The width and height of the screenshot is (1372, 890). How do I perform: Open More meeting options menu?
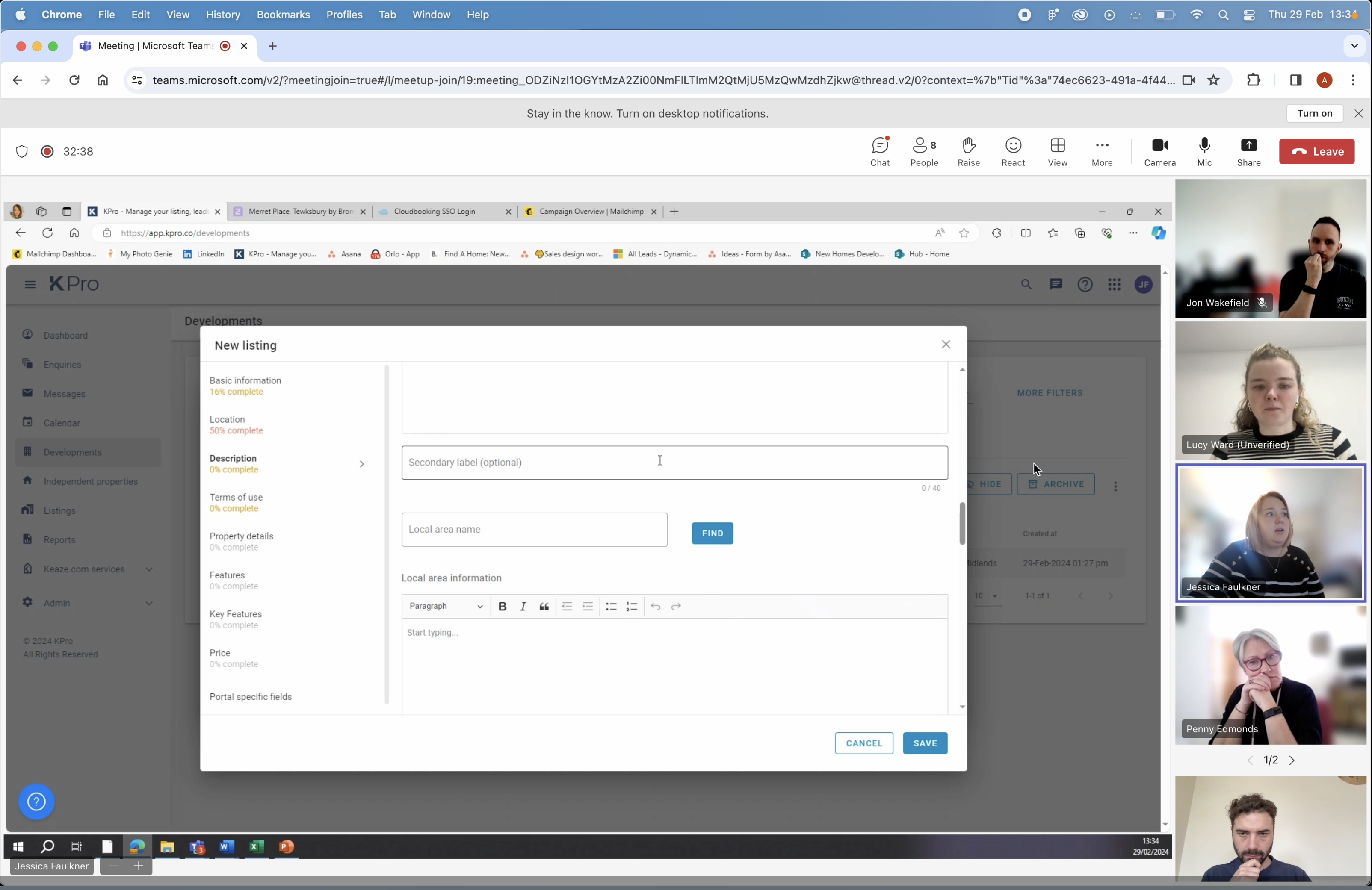(x=1102, y=151)
